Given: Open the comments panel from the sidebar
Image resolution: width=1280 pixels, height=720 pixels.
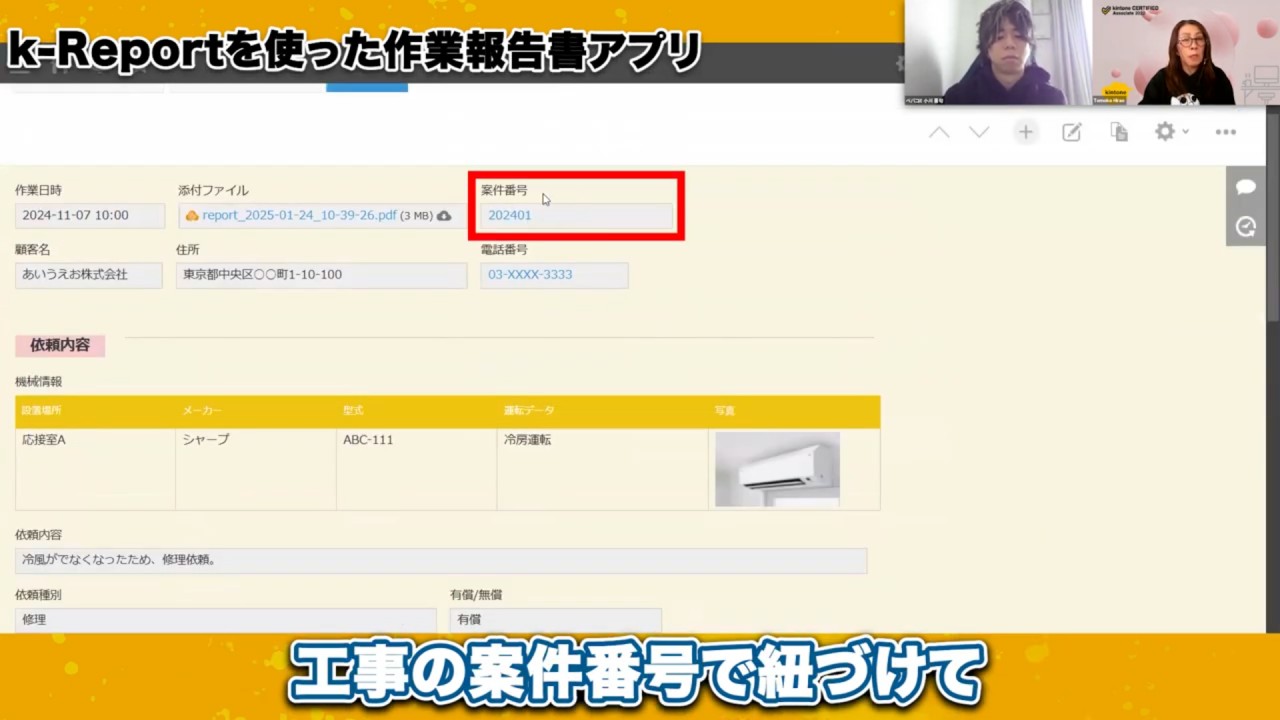Looking at the screenshot, I should point(1245,187).
